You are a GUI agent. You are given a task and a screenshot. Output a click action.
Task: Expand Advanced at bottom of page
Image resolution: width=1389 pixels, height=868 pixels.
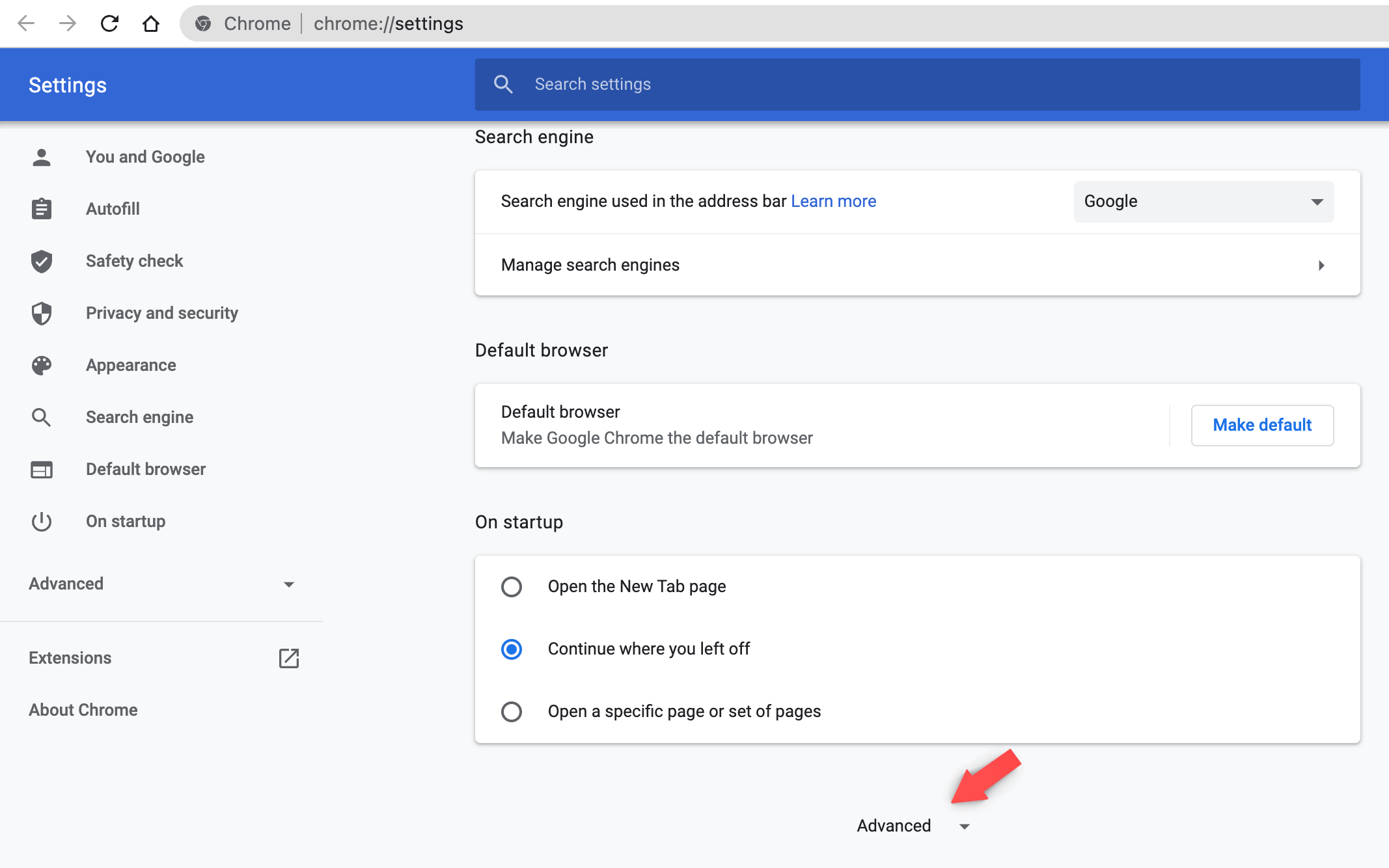[x=911, y=826]
